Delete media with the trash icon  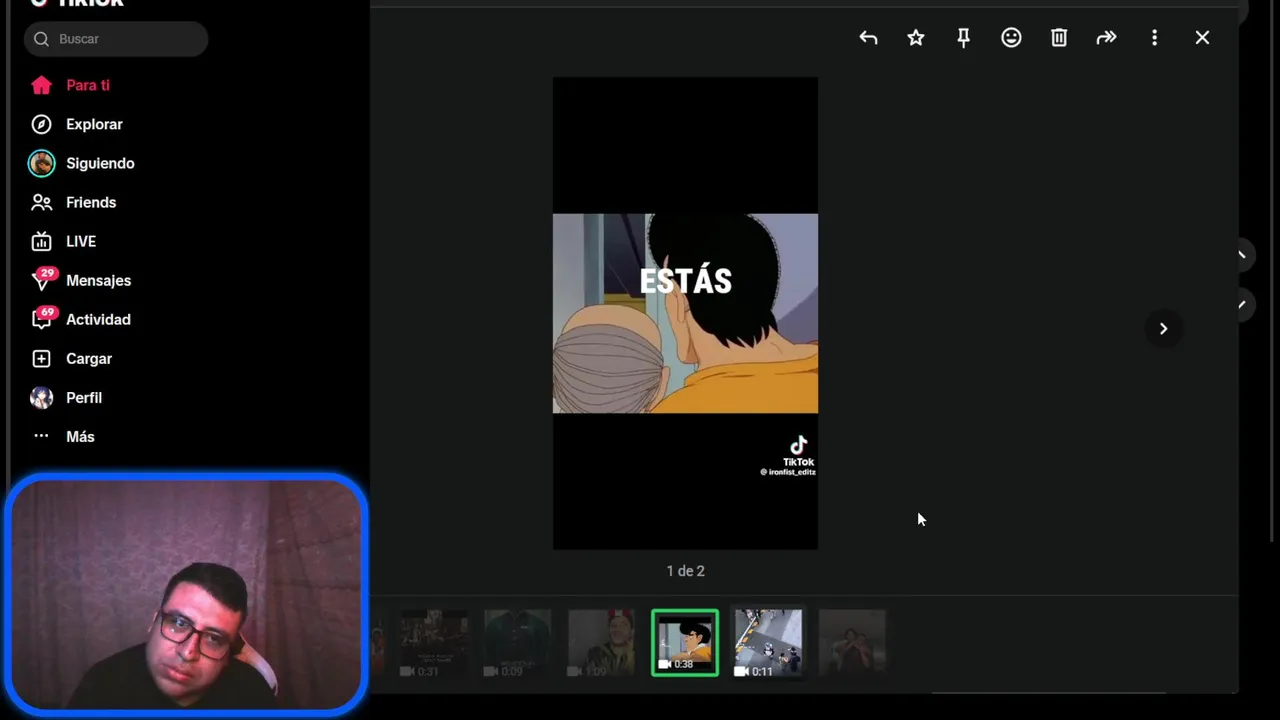1059,38
